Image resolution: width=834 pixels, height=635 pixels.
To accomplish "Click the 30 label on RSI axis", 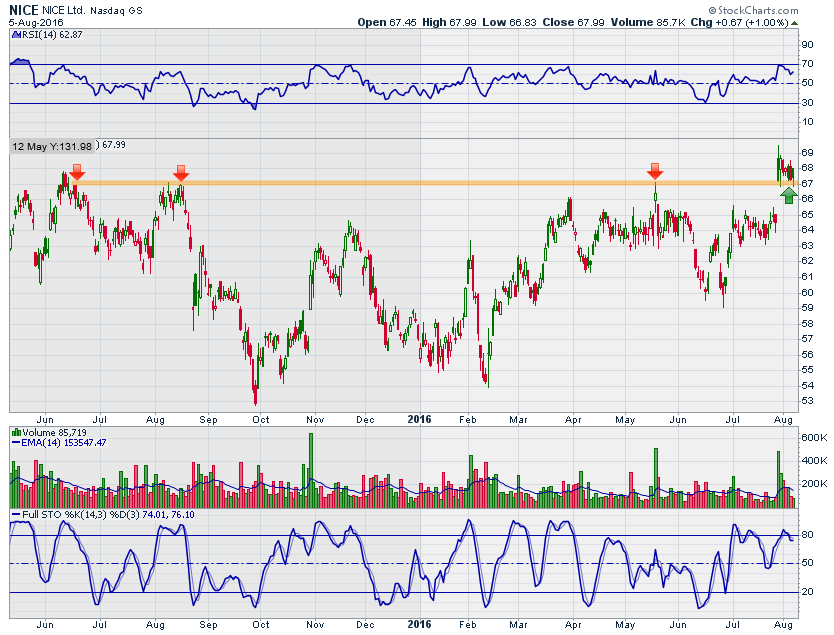I will tap(807, 103).
